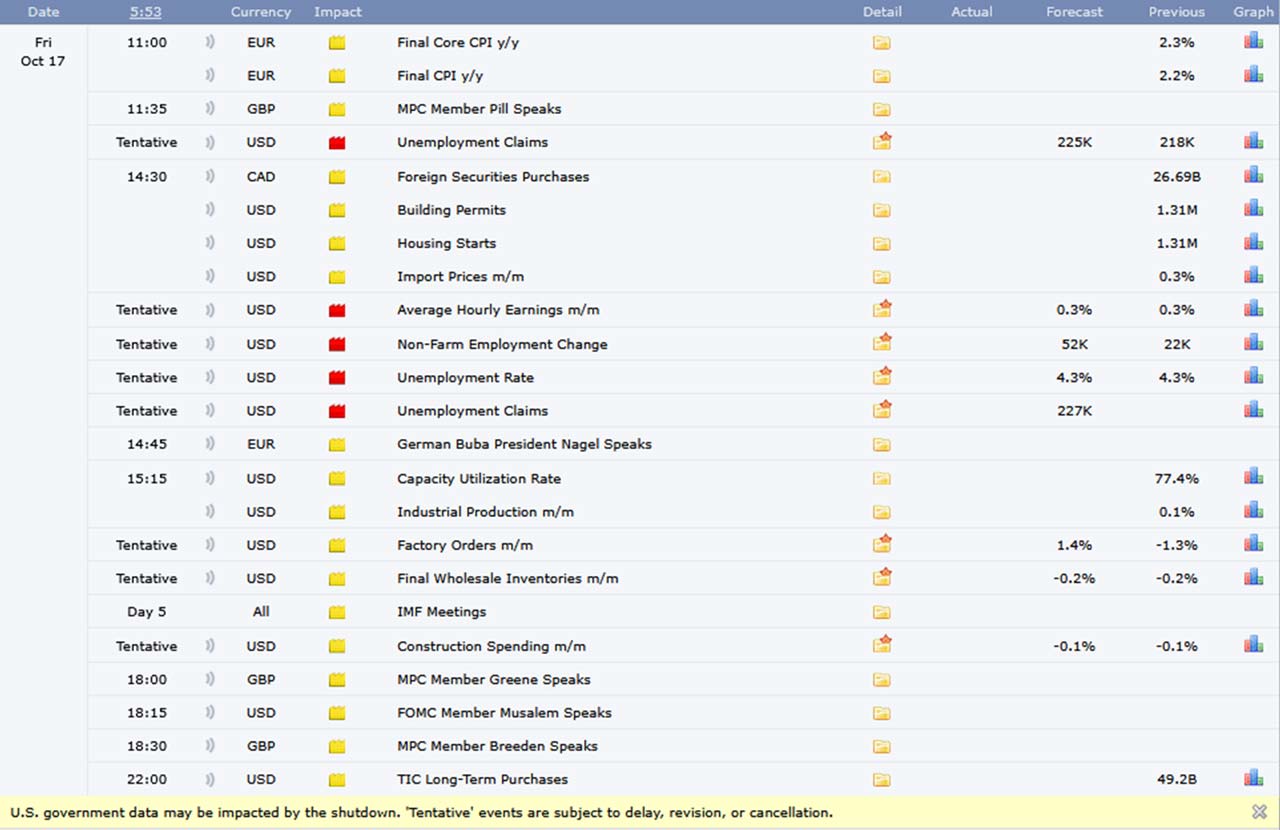Toggle sound alert for Final Core CPI
Viewport: 1280px width, 830px height.
tap(210, 43)
